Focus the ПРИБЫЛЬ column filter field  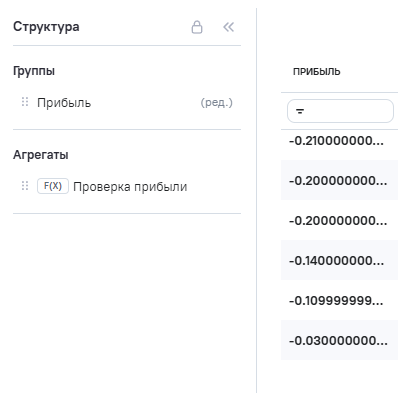coord(340,111)
